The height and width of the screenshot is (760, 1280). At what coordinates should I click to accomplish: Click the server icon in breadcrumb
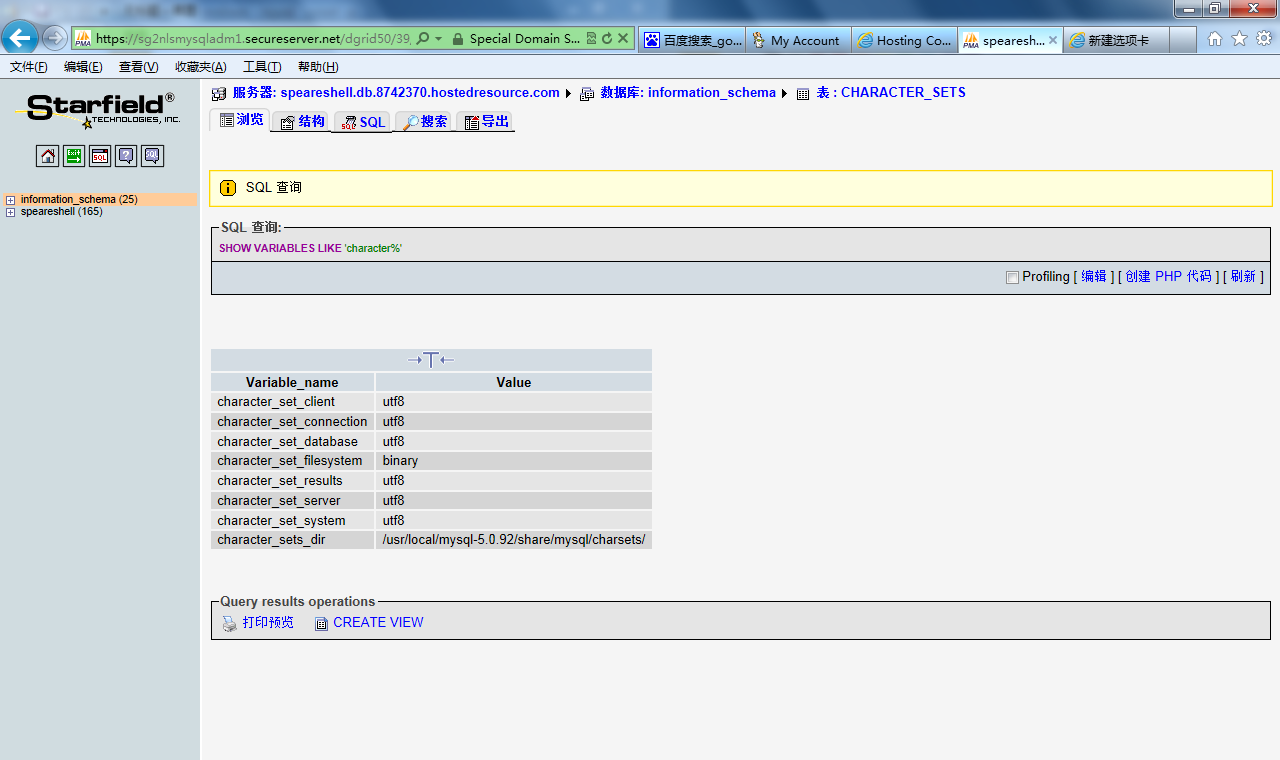[x=219, y=94]
